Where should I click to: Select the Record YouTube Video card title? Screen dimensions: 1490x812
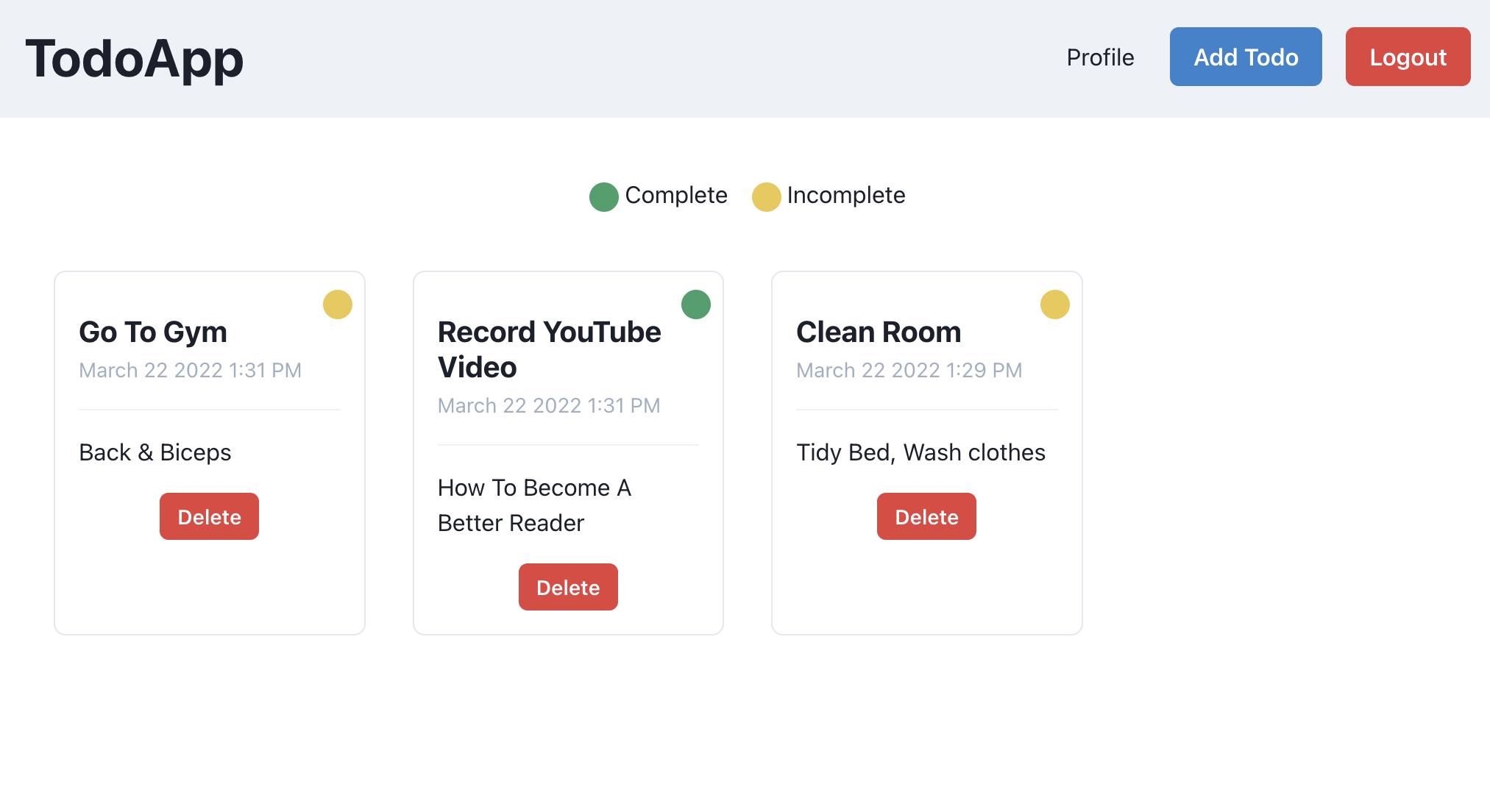click(x=549, y=349)
